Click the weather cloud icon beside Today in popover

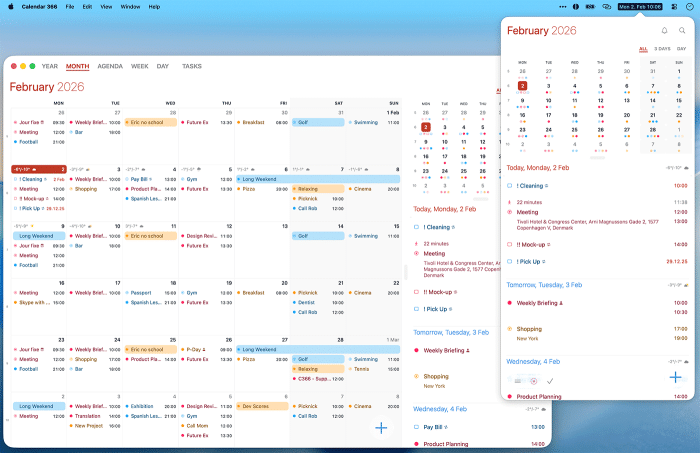686,168
